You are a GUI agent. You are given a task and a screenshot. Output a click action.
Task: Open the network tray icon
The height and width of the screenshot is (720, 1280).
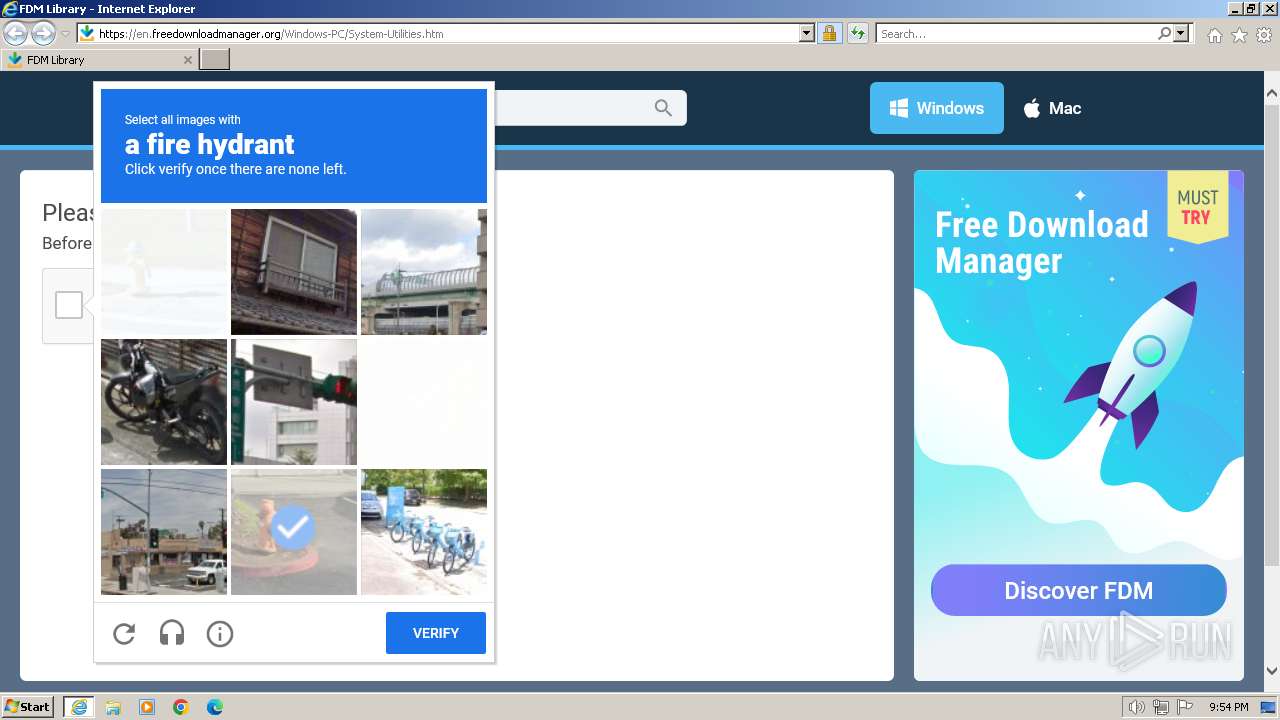click(1161, 707)
